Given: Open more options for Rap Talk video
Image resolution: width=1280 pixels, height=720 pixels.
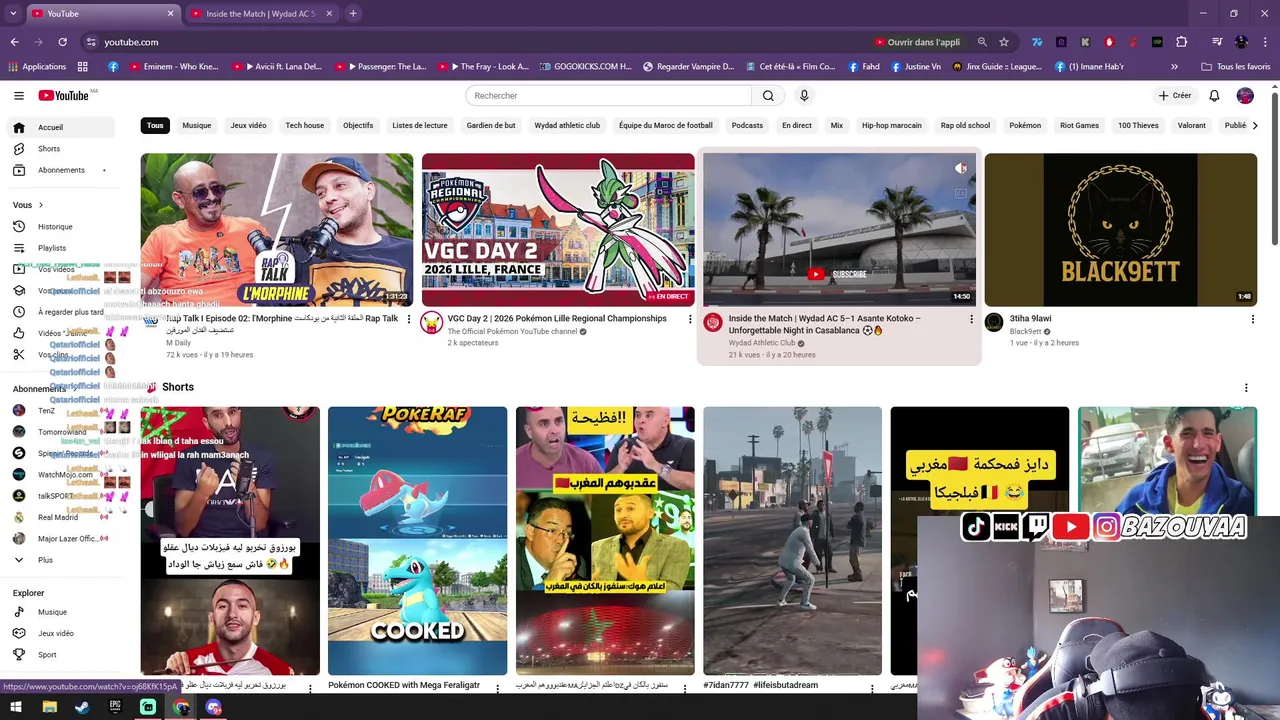Looking at the screenshot, I should click(408, 319).
